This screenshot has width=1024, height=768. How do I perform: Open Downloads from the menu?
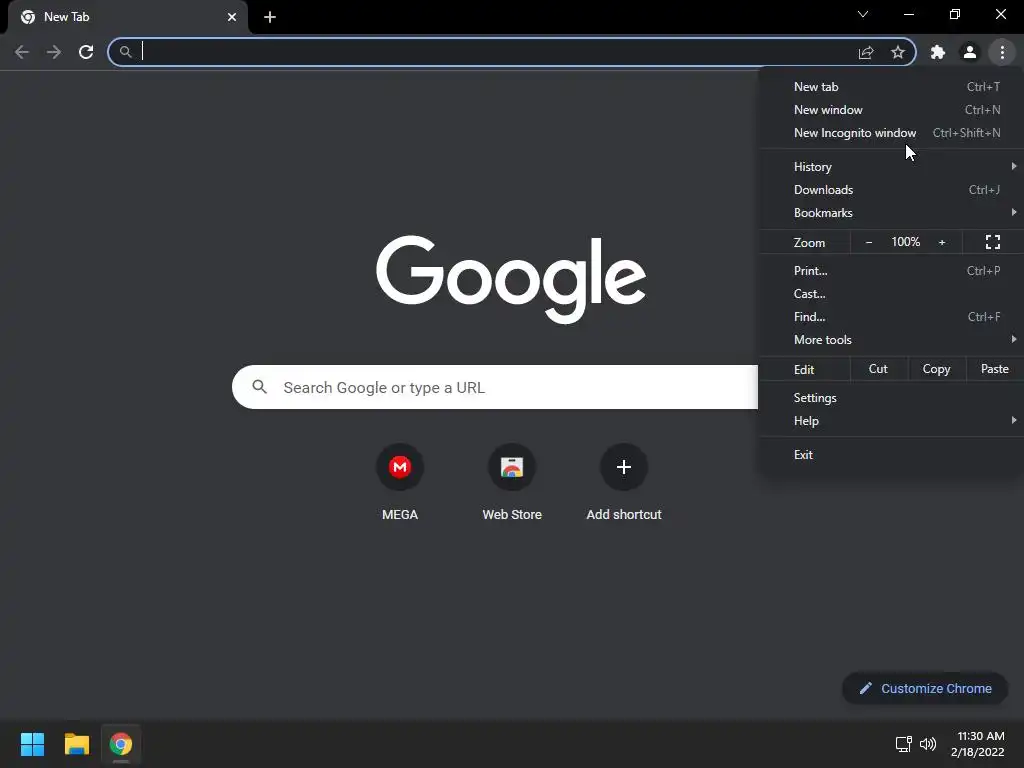tap(891, 189)
